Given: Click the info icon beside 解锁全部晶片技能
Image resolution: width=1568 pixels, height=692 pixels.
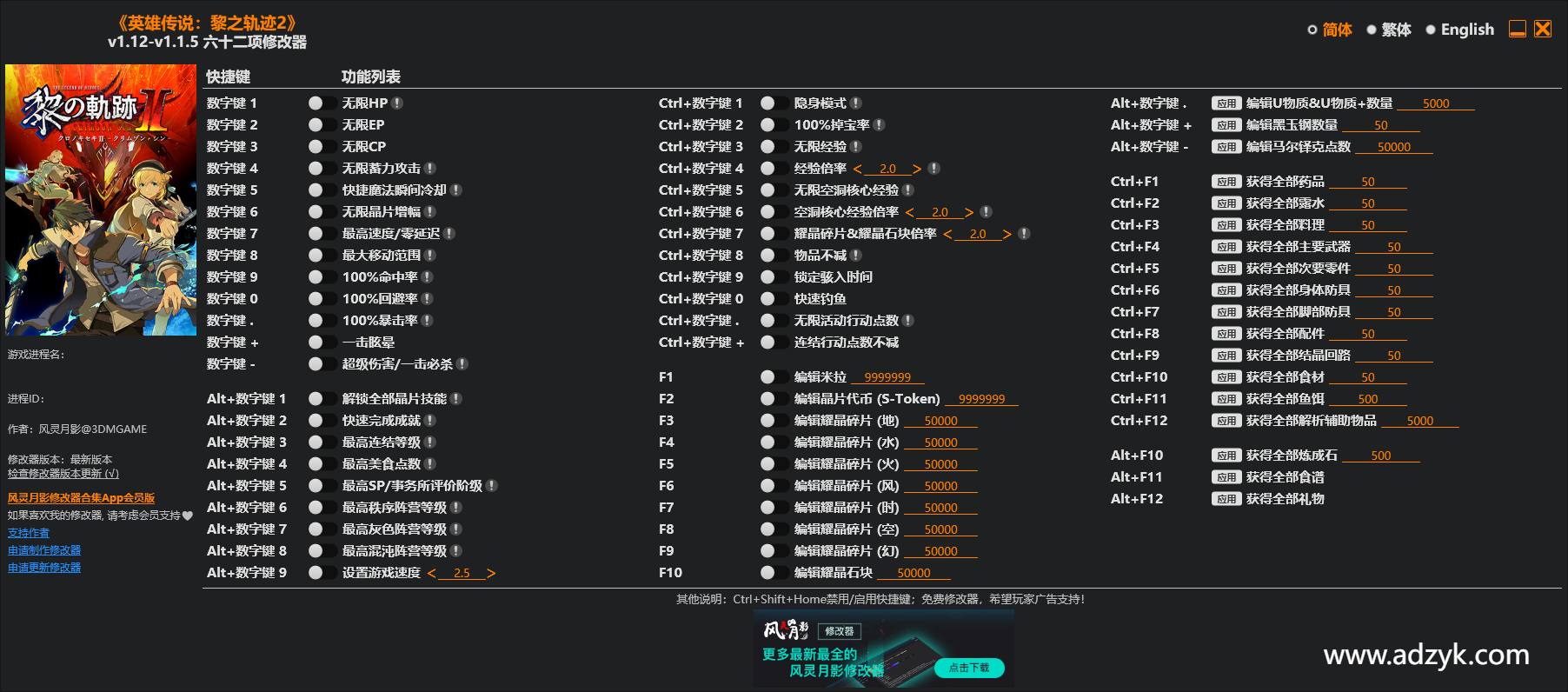Looking at the screenshot, I should tap(456, 398).
